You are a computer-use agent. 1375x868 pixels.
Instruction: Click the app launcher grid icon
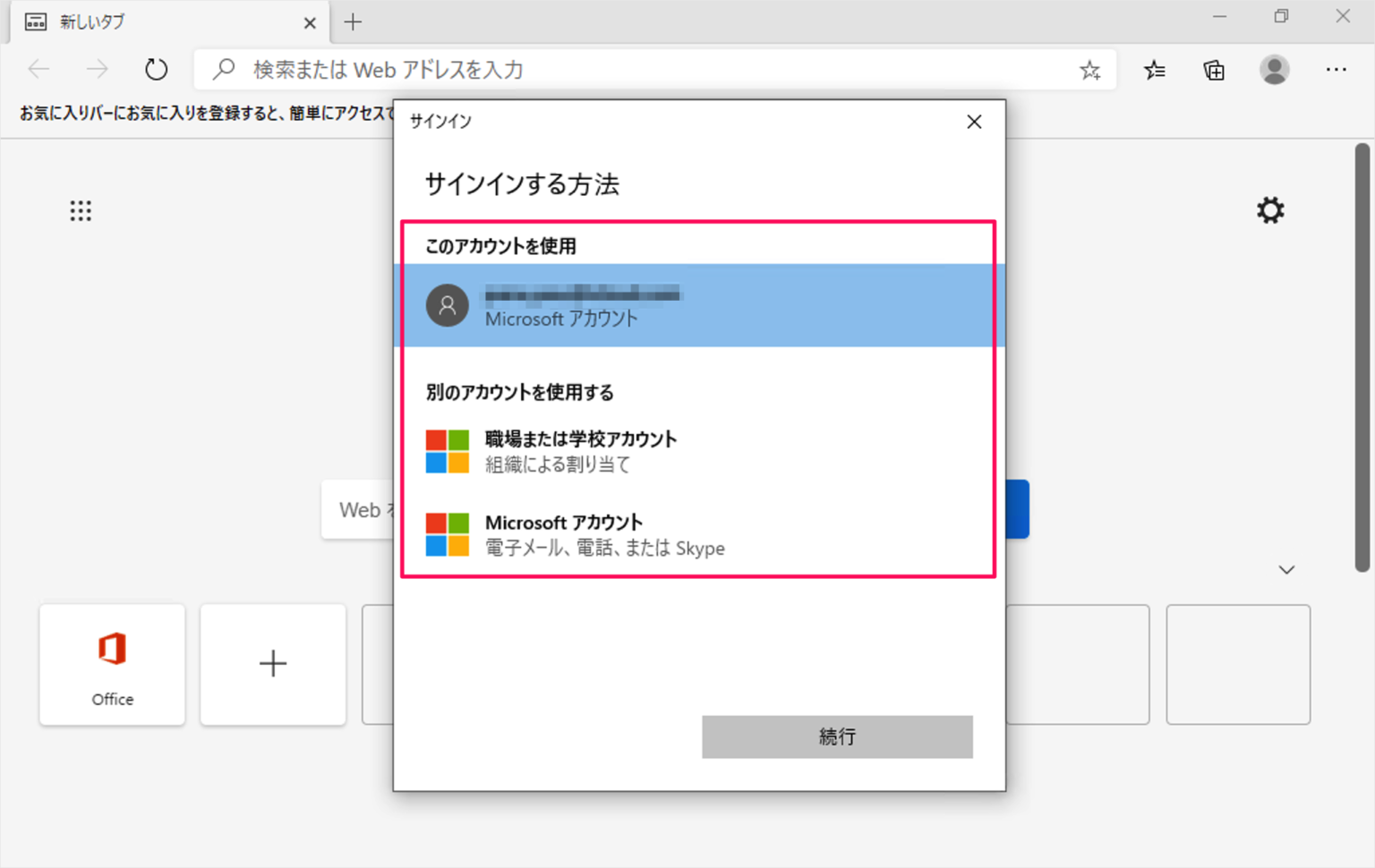pos(81,210)
